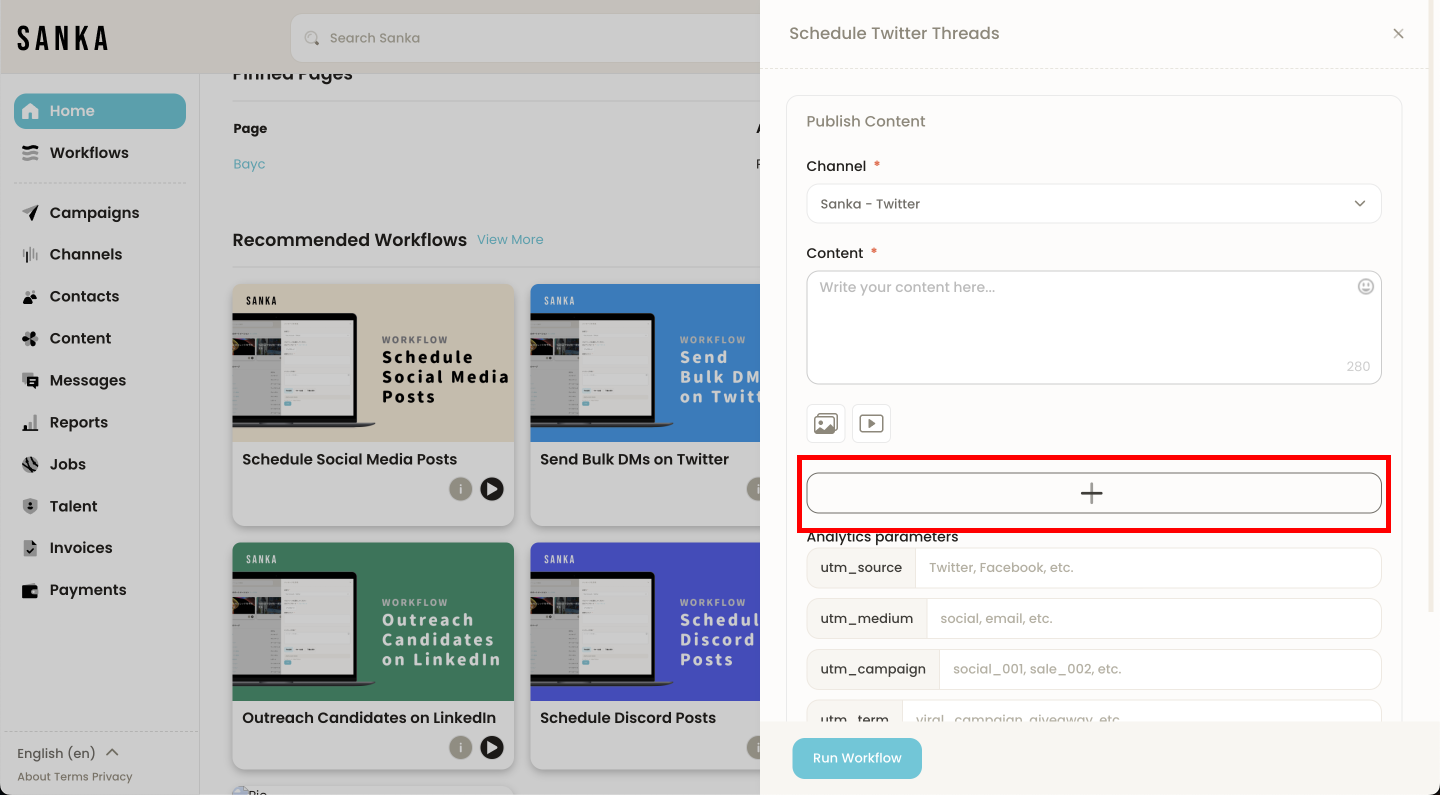Click the add image icon below Content

[x=825, y=424]
